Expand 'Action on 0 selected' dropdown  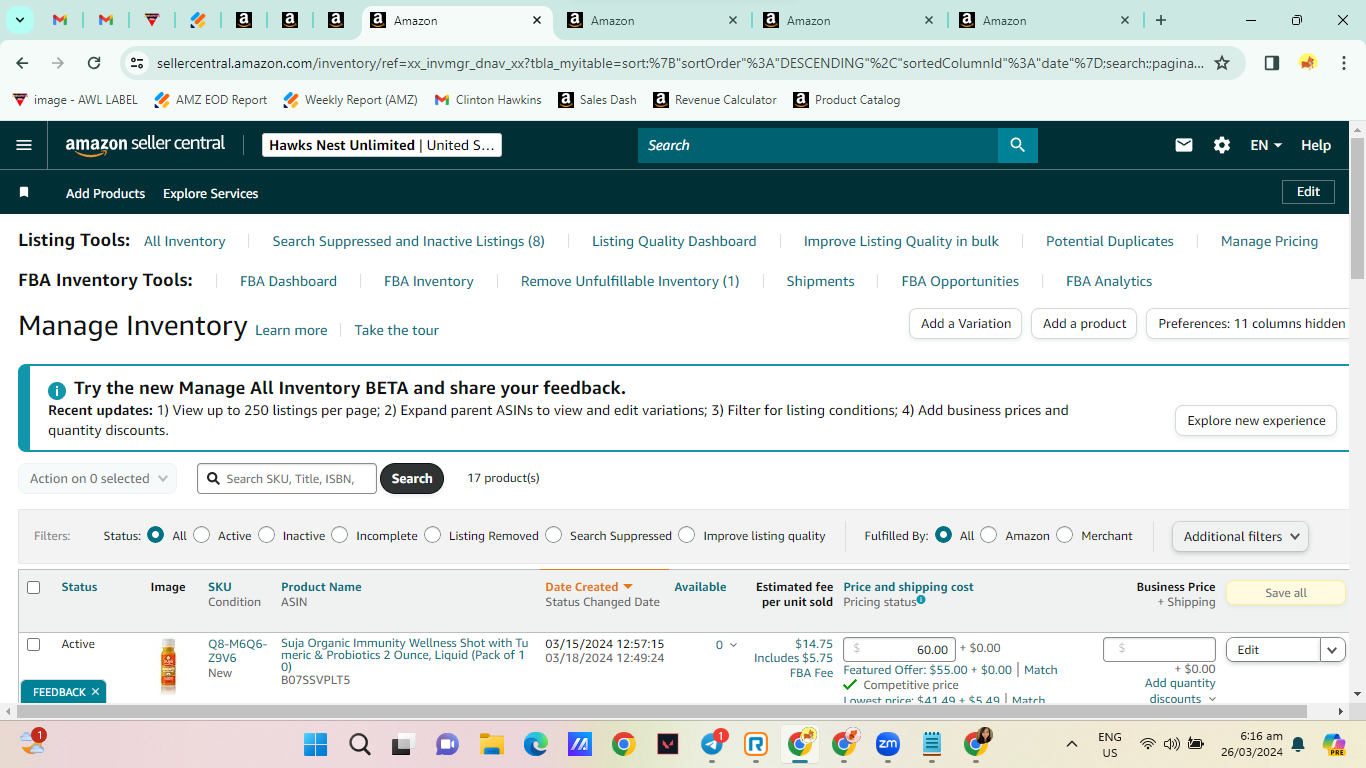[97, 479]
